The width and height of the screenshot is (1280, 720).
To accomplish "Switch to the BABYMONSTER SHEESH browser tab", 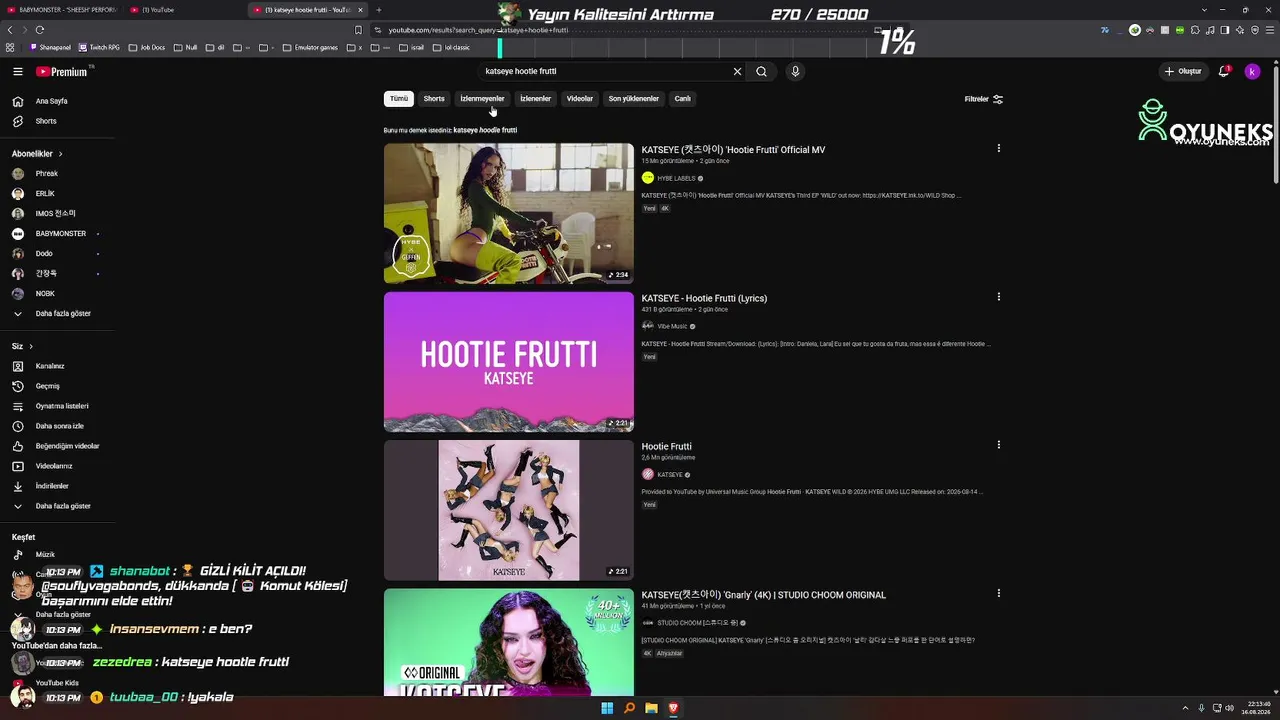I will (62, 10).
